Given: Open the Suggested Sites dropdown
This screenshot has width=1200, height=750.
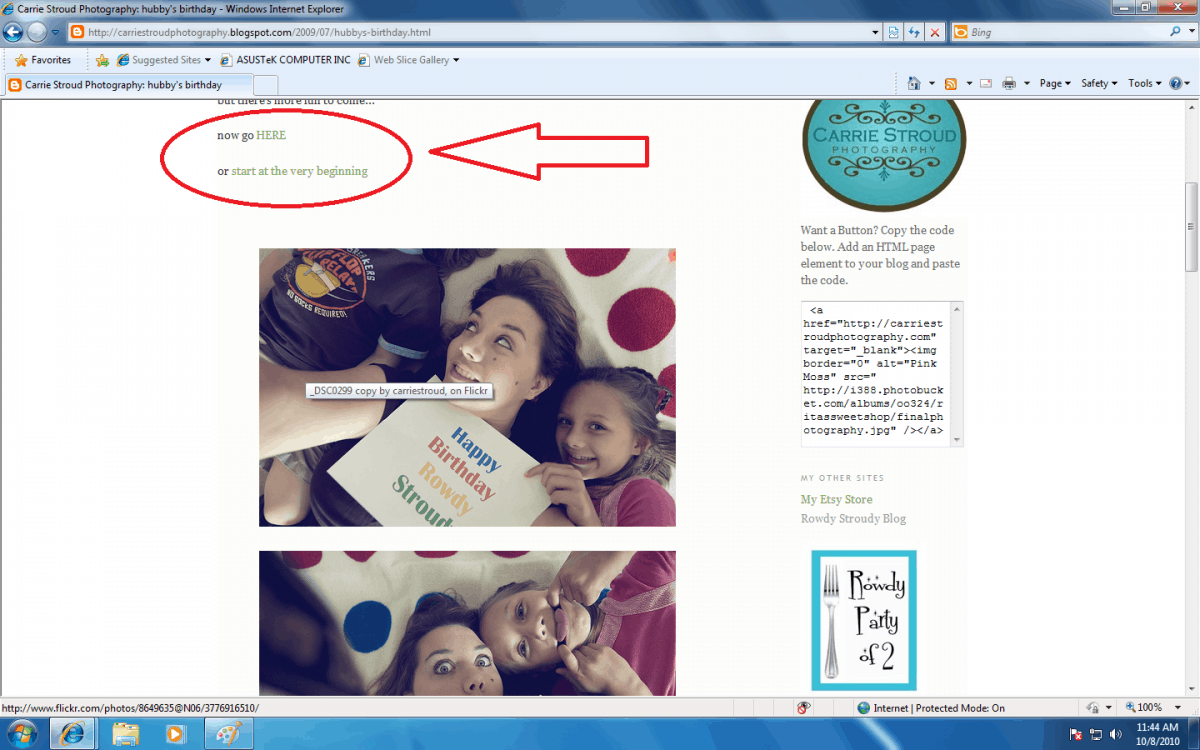Looking at the screenshot, I should point(162,60).
